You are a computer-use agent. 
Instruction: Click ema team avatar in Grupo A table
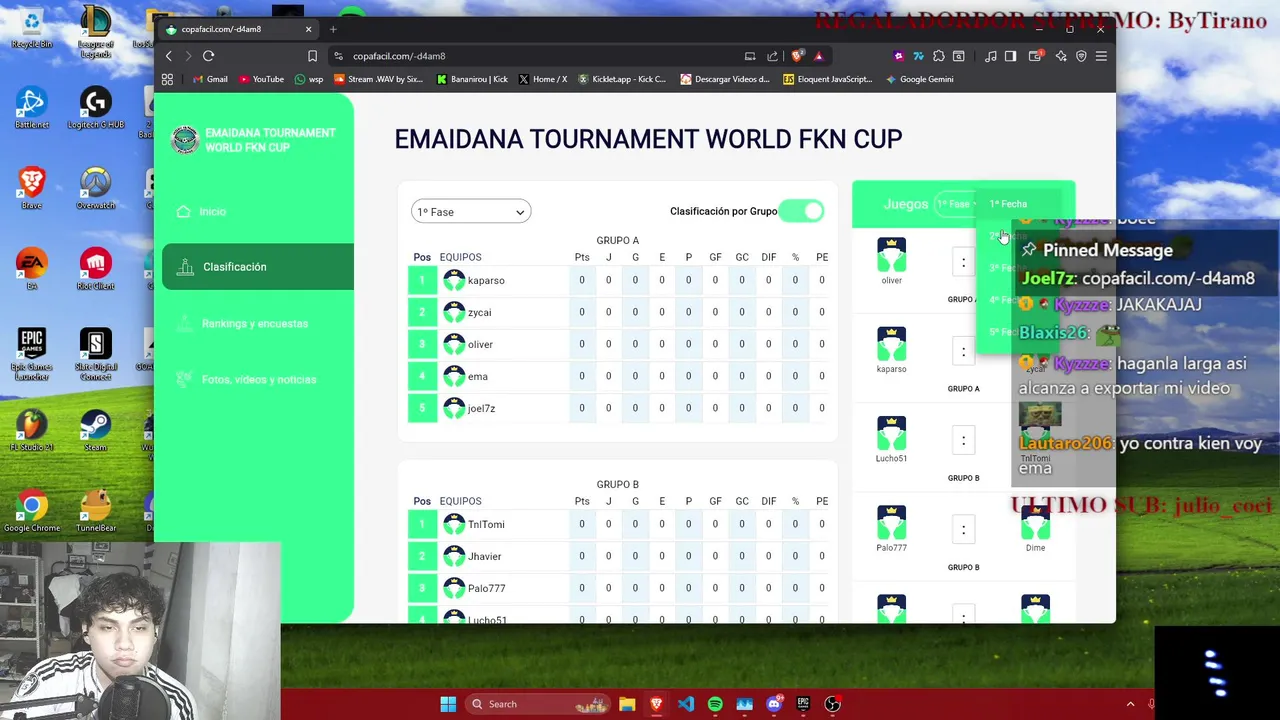(454, 376)
